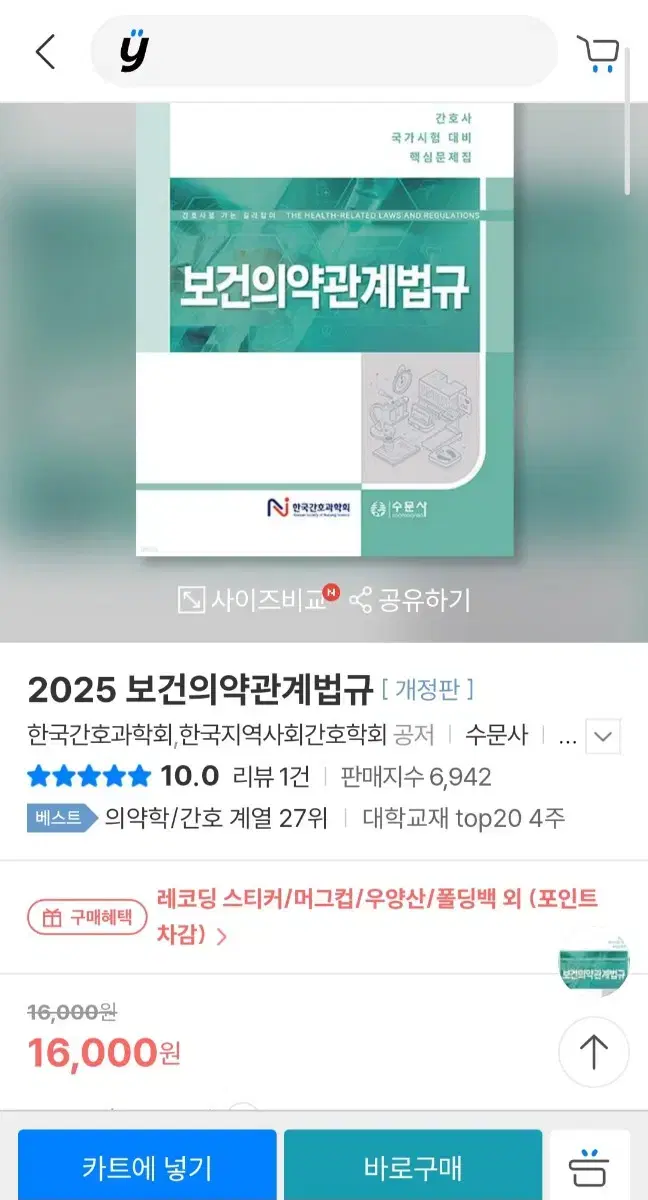Open 한국지역사회간호학회 author link

coord(283,736)
